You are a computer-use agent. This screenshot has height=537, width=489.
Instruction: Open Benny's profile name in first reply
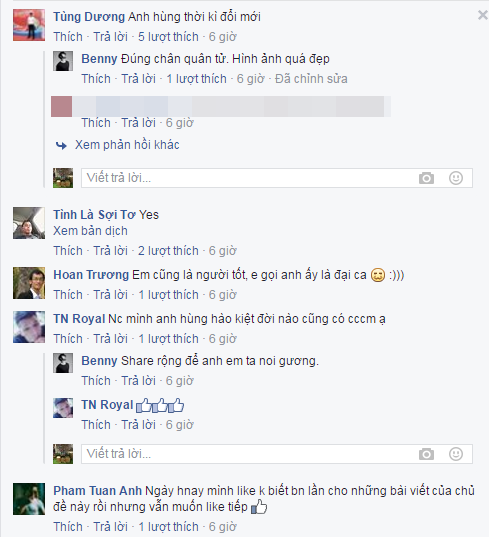99,59
